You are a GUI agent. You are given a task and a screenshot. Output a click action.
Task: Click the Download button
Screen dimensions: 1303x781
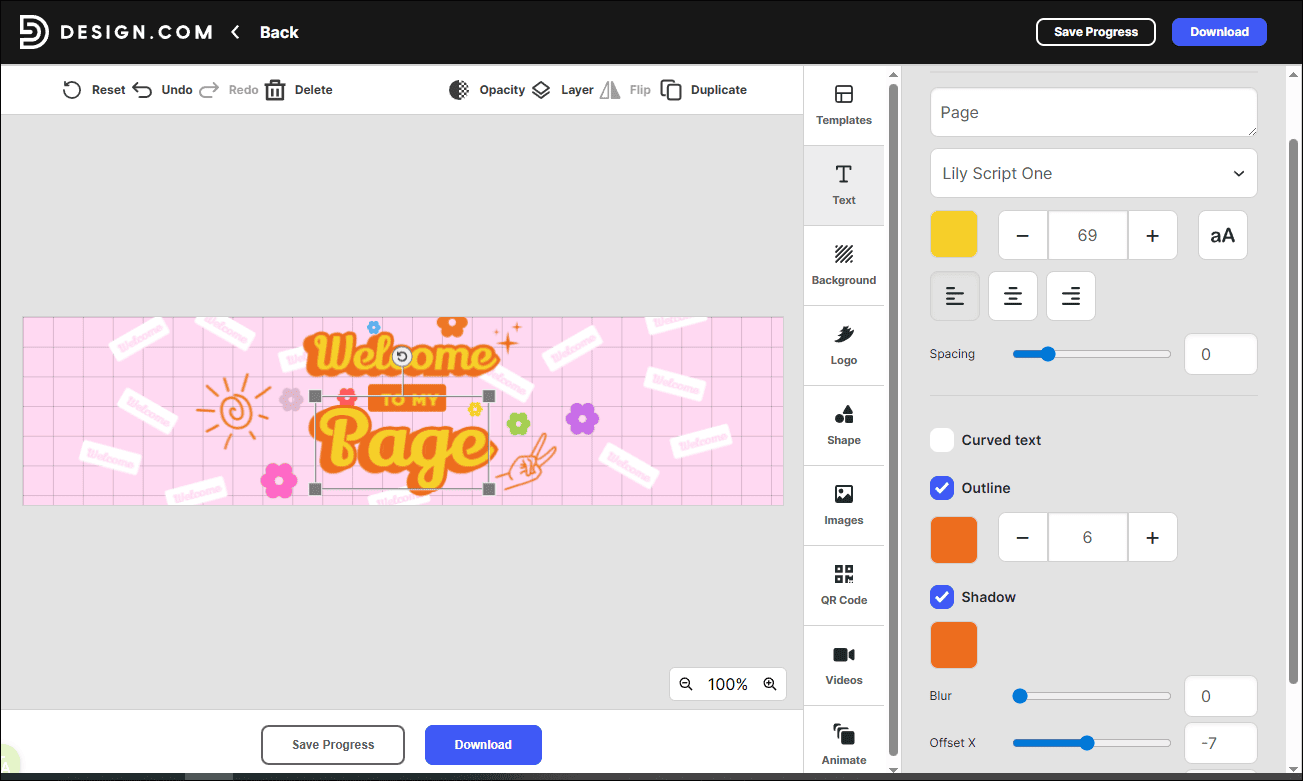pos(1219,31)
